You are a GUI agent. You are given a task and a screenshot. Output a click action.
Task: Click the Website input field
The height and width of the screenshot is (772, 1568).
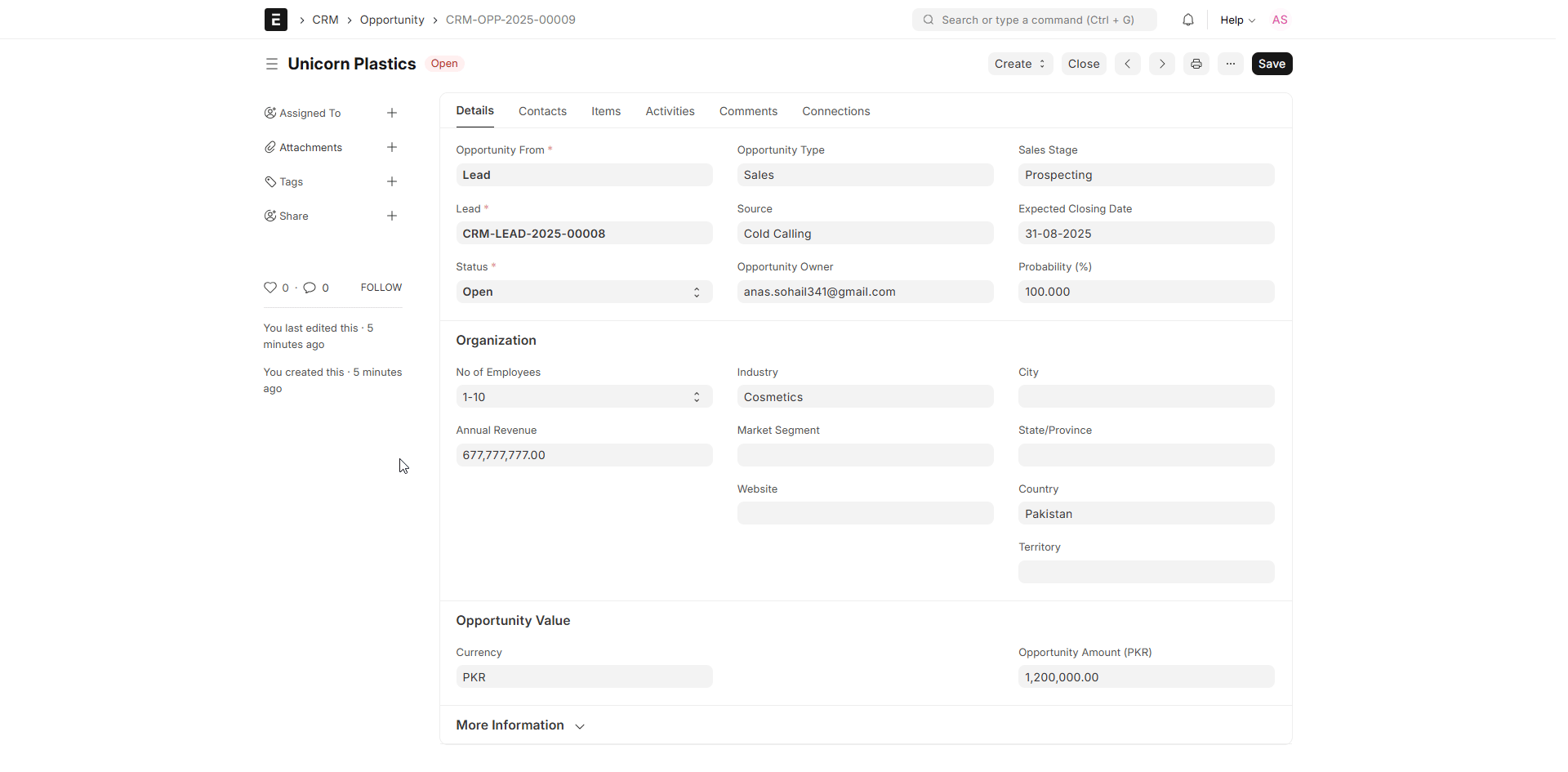(x=864, y=514)
